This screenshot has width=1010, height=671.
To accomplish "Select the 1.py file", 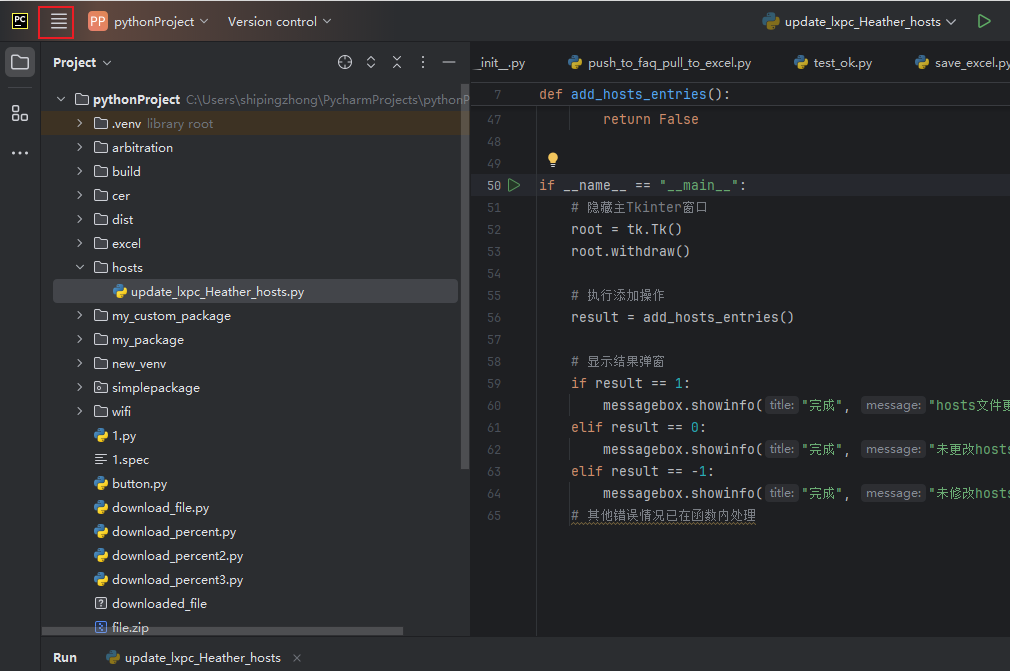I will tap(115, 436).
